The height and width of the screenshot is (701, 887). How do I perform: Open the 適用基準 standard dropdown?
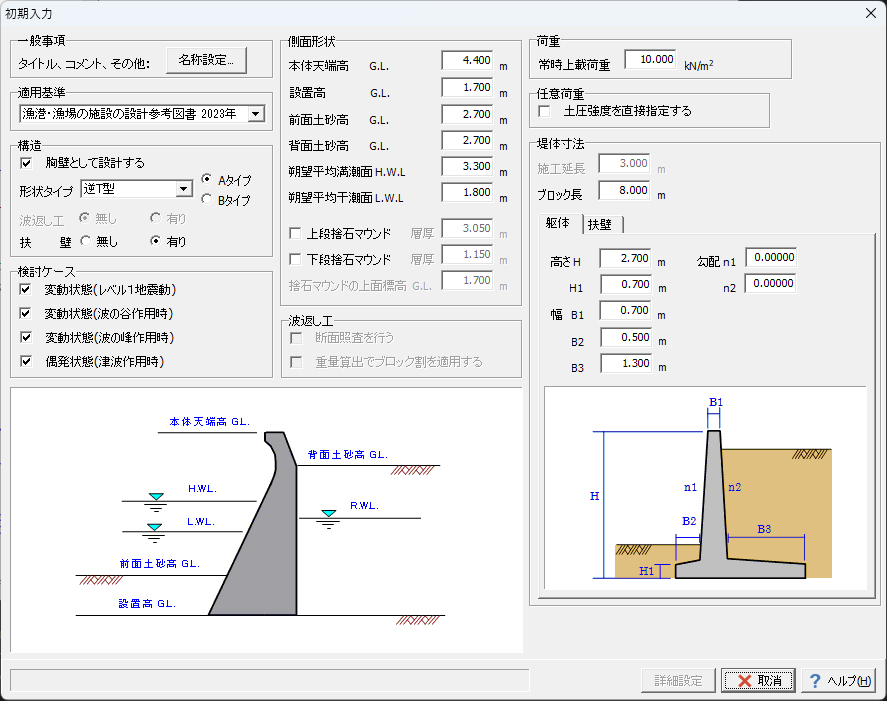click(x=255, y=114)
